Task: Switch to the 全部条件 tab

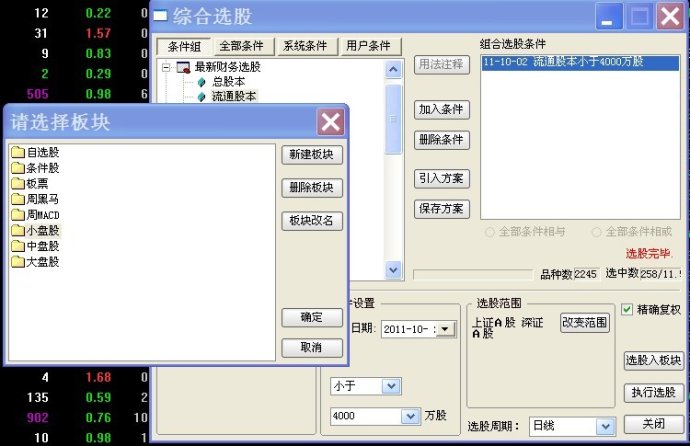Action: [x=242, y=46]
